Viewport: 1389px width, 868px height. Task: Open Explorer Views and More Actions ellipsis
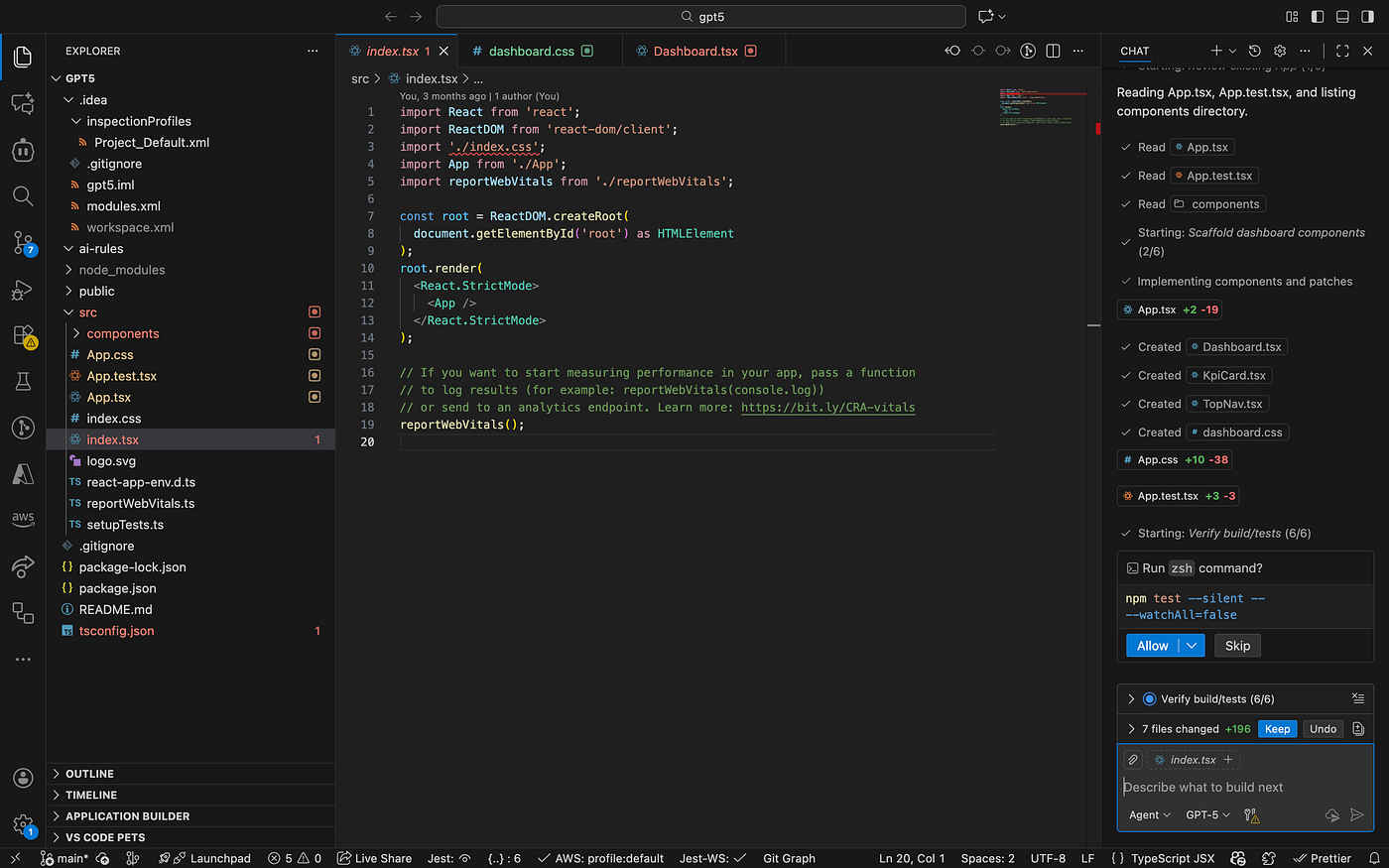(x=313, y=51)
